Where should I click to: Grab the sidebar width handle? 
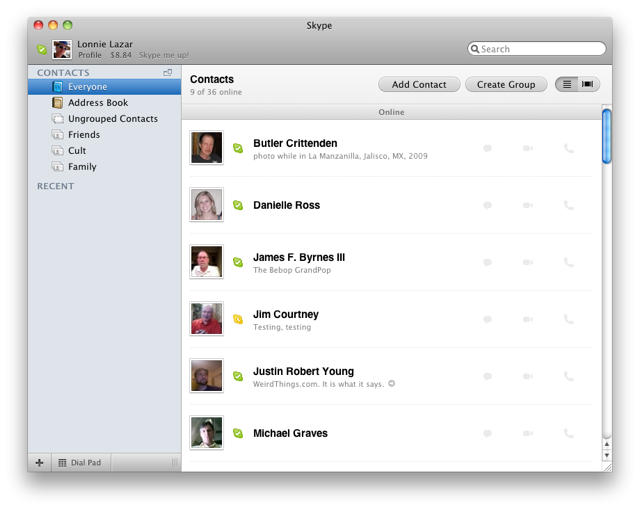click(x=174, y=463)
